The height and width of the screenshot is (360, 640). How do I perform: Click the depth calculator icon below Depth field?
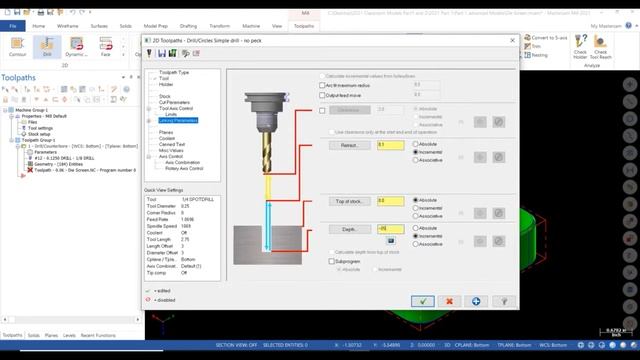click(391, 241)
